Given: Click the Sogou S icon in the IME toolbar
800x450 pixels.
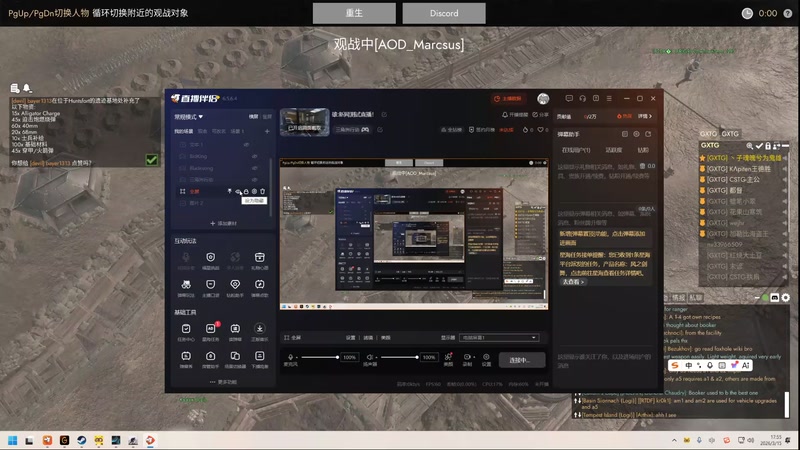Looking at the screenshot, I should tap(674, 365).
